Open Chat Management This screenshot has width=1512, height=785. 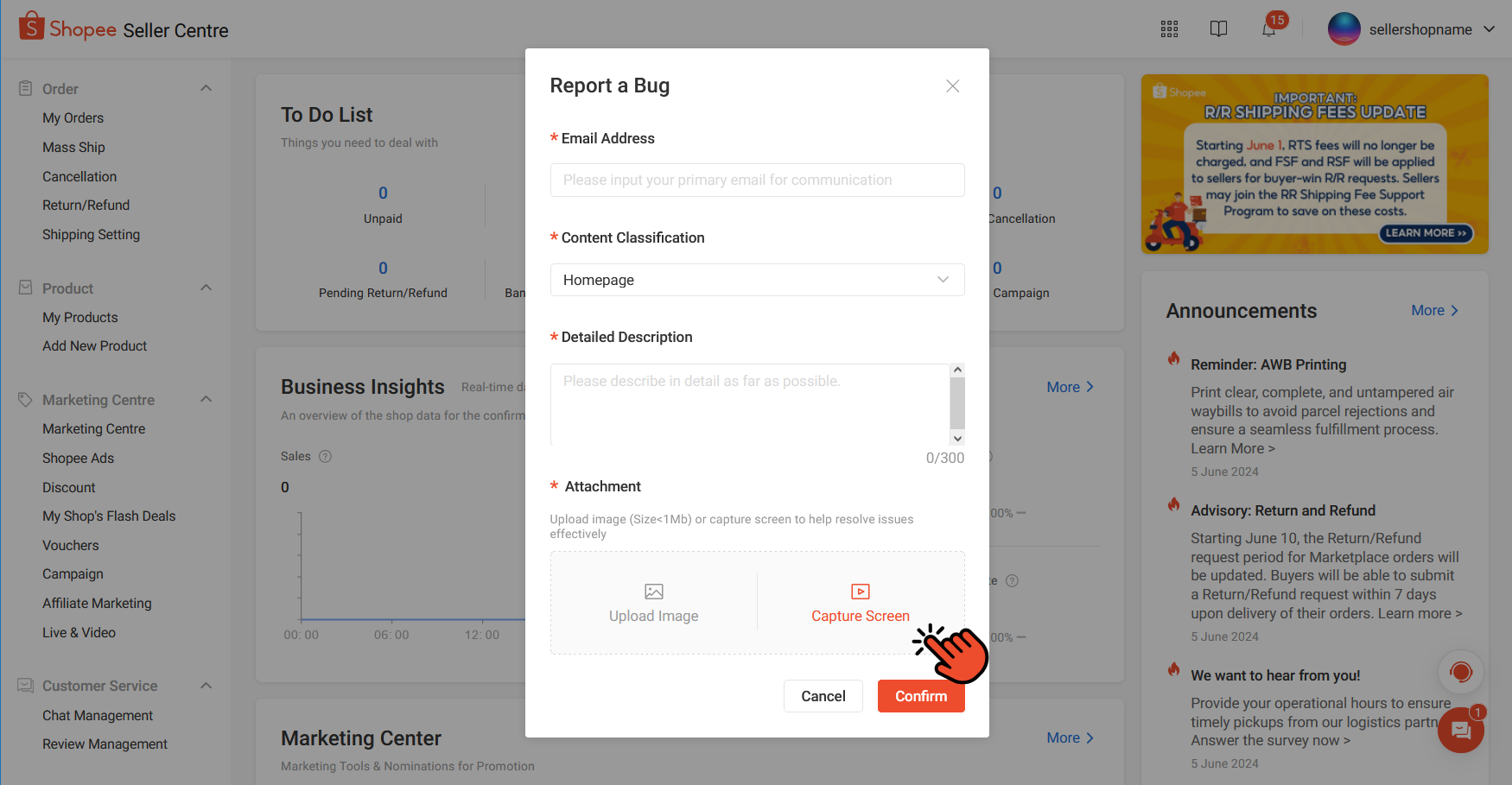point(98,716)
